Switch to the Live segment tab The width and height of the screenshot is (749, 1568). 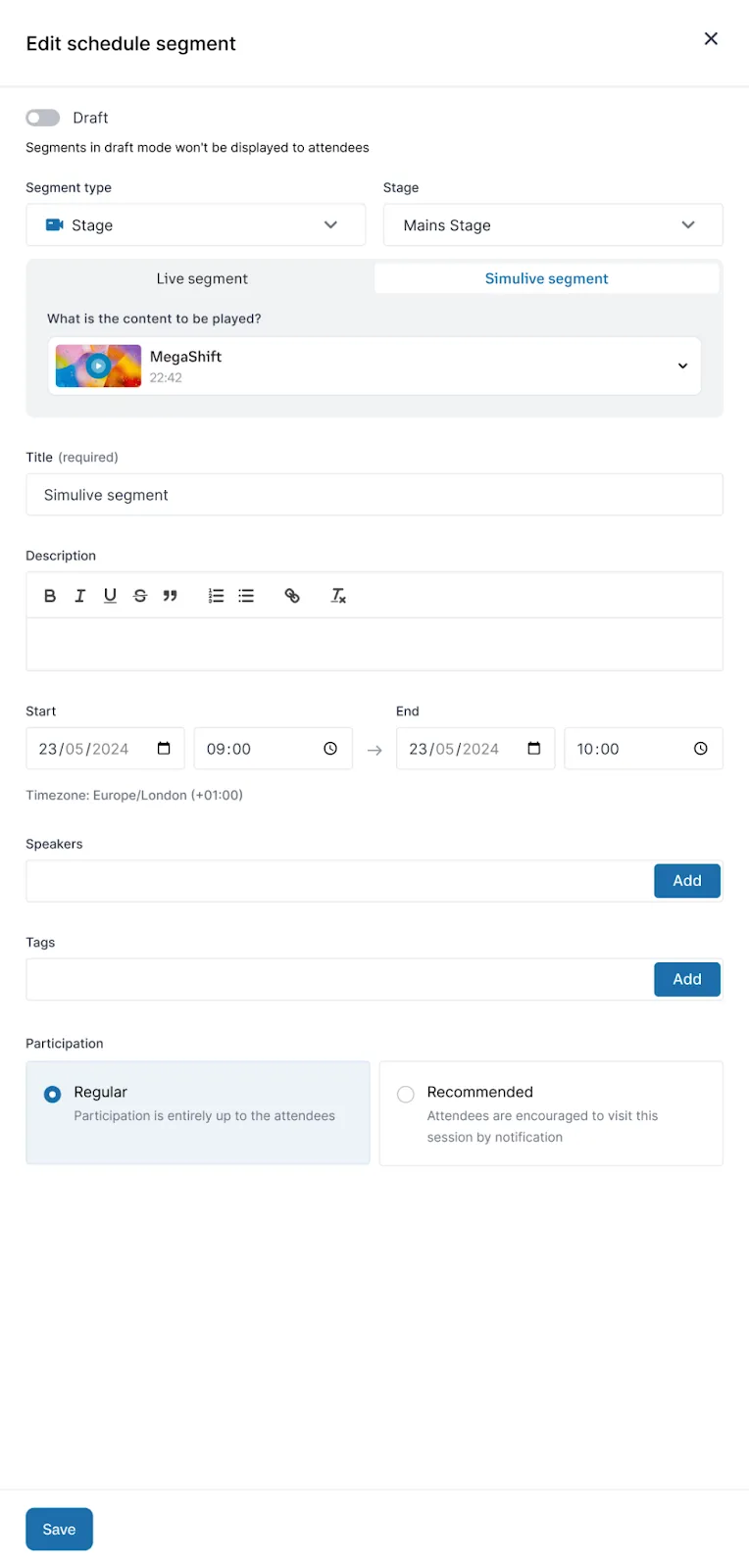tap(202, 279)
